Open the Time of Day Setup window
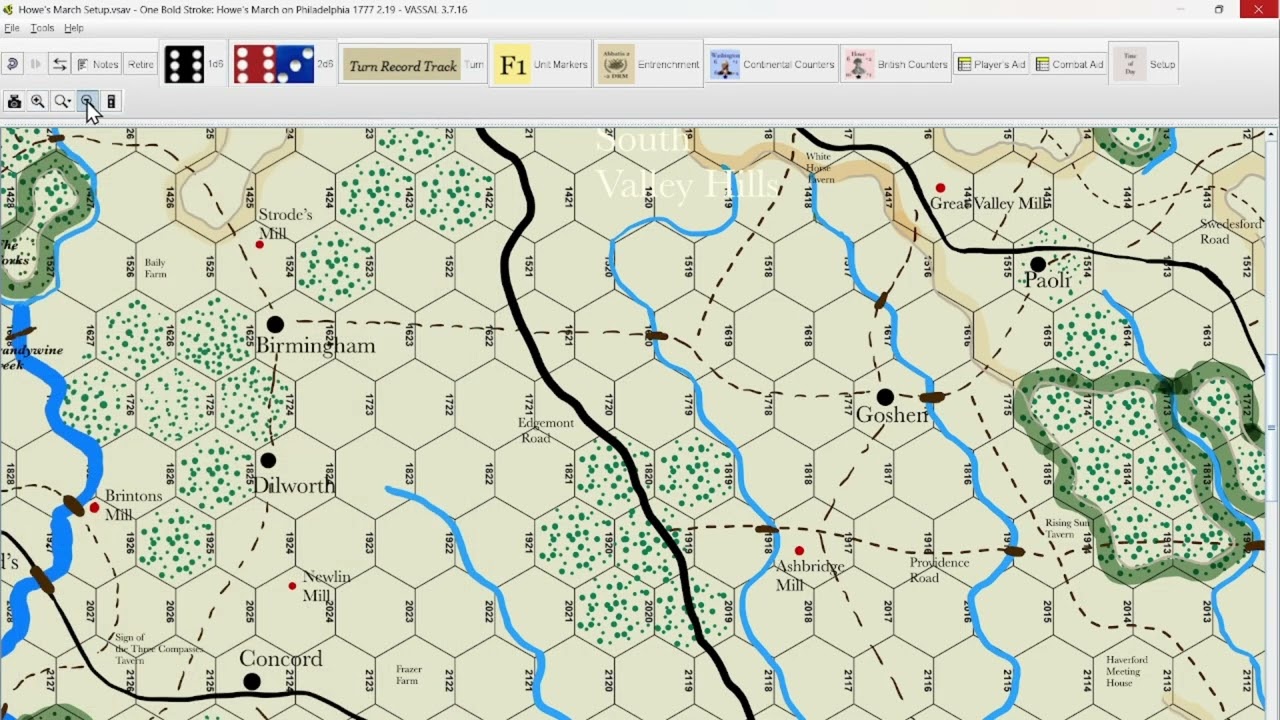This screenshot has height=720, width=1280. point(1144,64)
